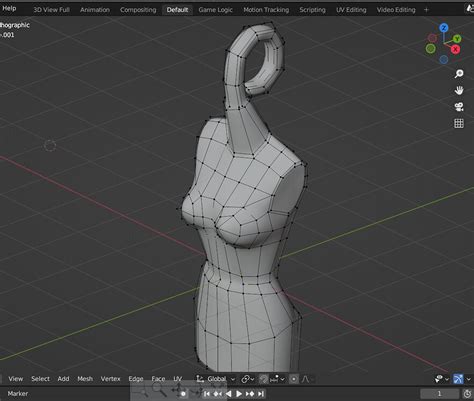Switch to Animation workspace tab
The width and height of the screenshot is (474, 401).
coord(95,10)
